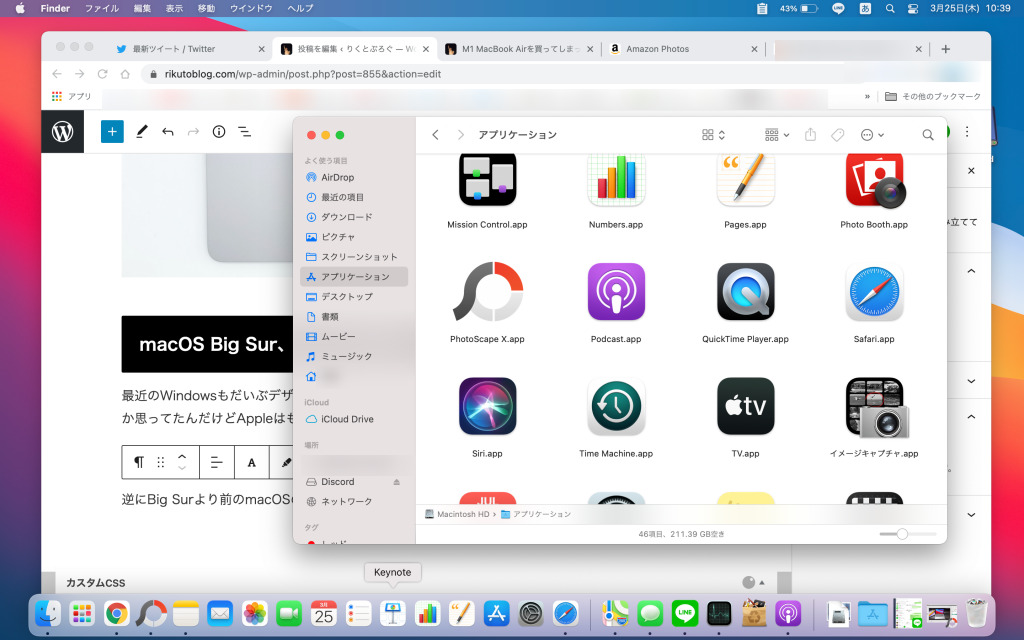Eject the Discord volume in sidebar
1024x640 pixels.
coord(396,482)
